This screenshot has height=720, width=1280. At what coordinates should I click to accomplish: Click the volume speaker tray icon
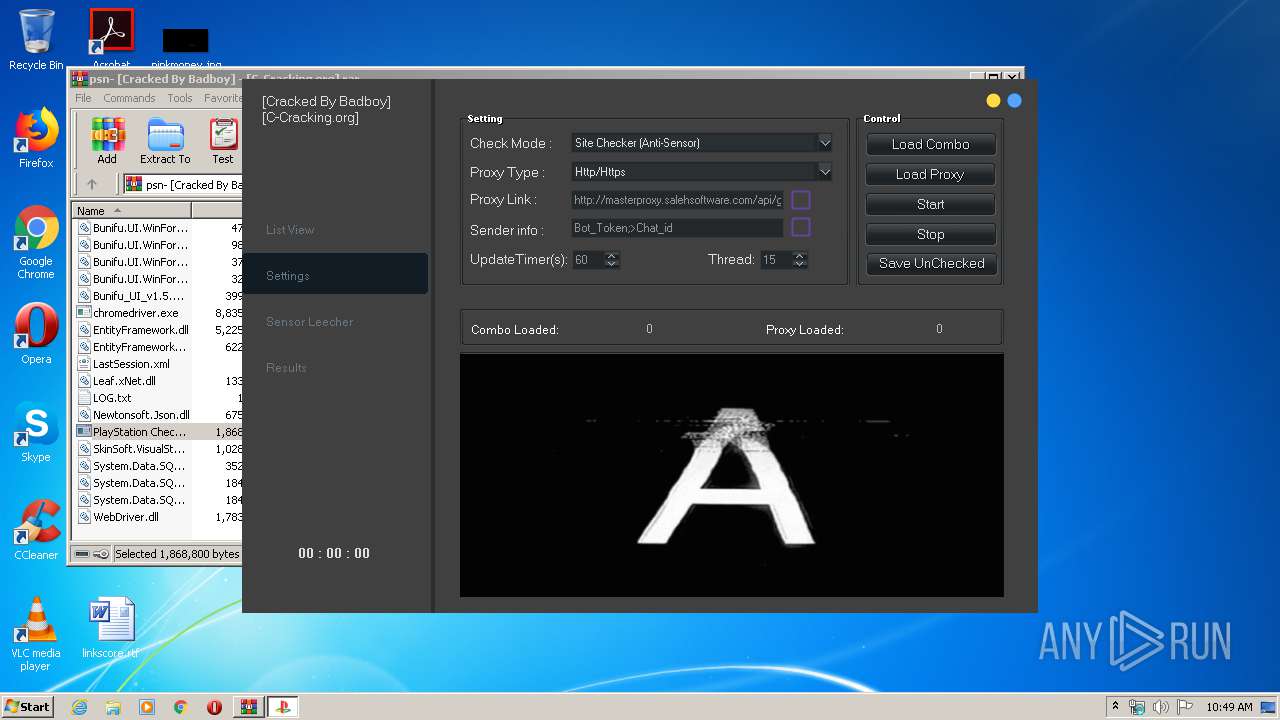(1161, 707)
